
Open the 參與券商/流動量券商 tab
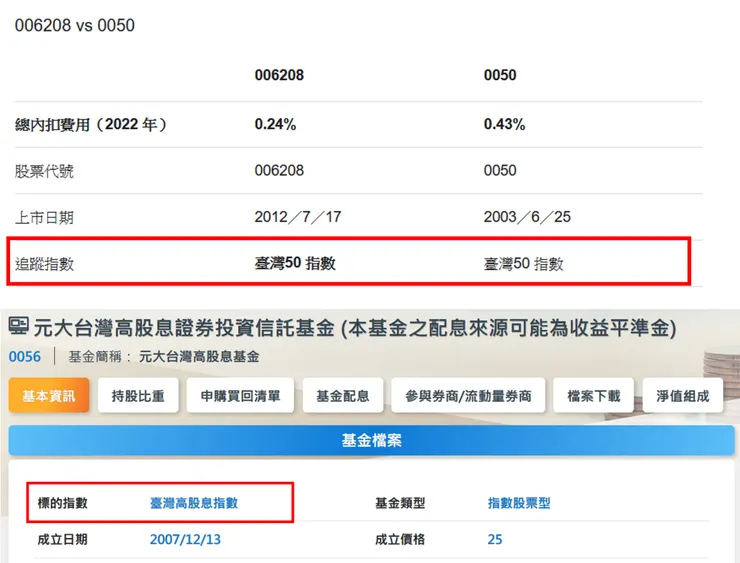[468, 395]
